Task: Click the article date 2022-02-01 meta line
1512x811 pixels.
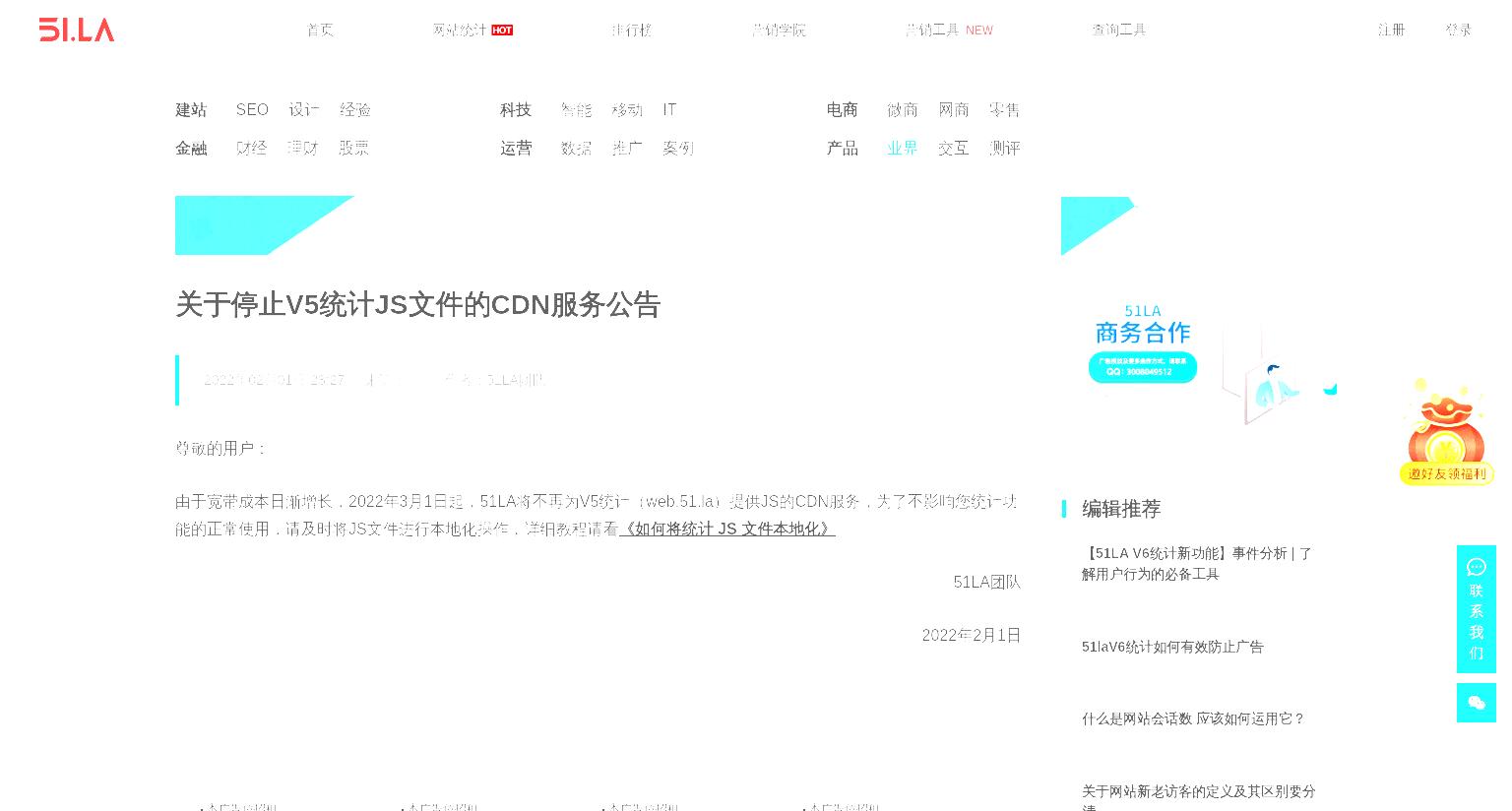Action: tap(373, 380)
